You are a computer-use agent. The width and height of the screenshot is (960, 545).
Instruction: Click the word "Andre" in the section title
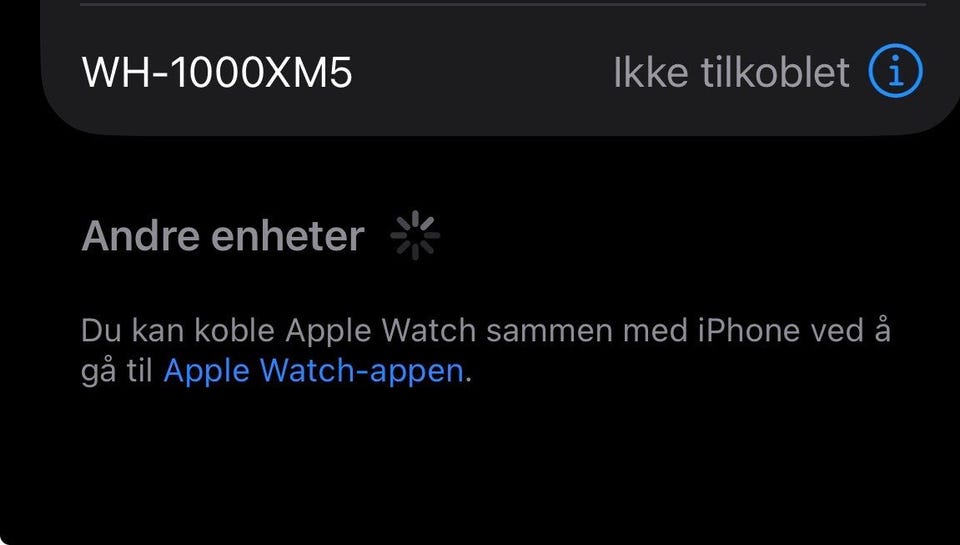tap(141, 236)
